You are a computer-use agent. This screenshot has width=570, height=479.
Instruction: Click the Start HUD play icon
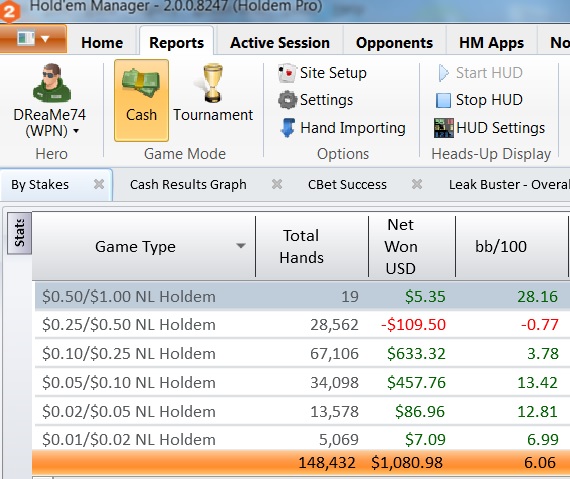point(443,73)
